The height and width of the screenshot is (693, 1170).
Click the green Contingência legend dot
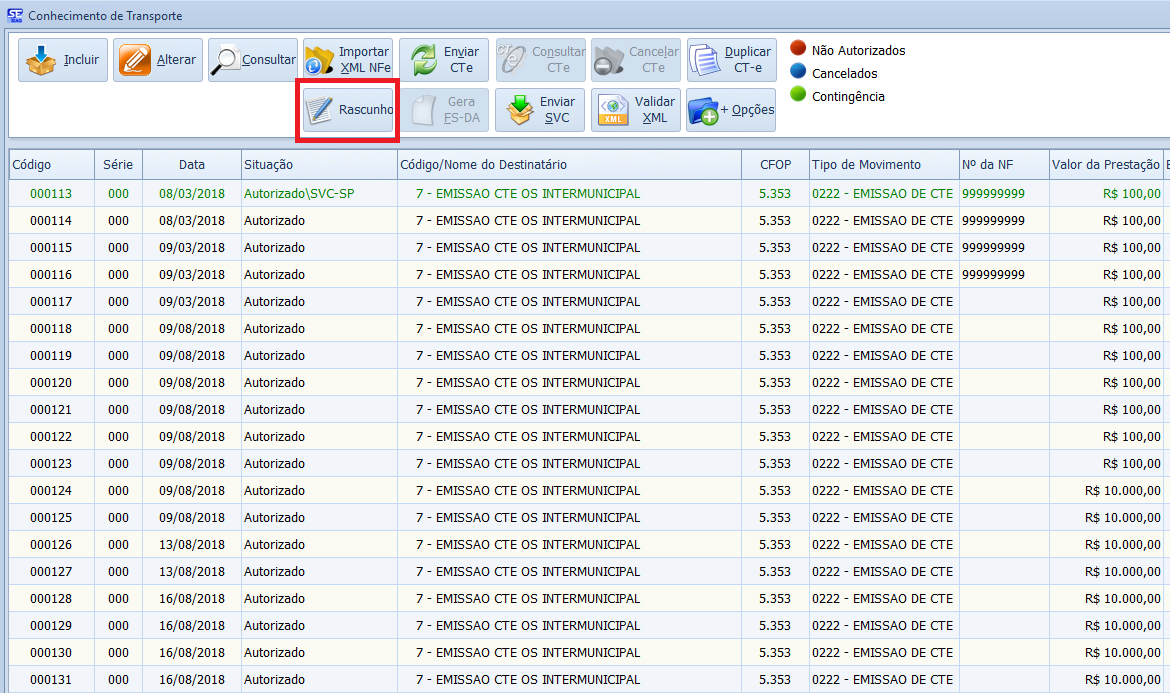(798, 95)
